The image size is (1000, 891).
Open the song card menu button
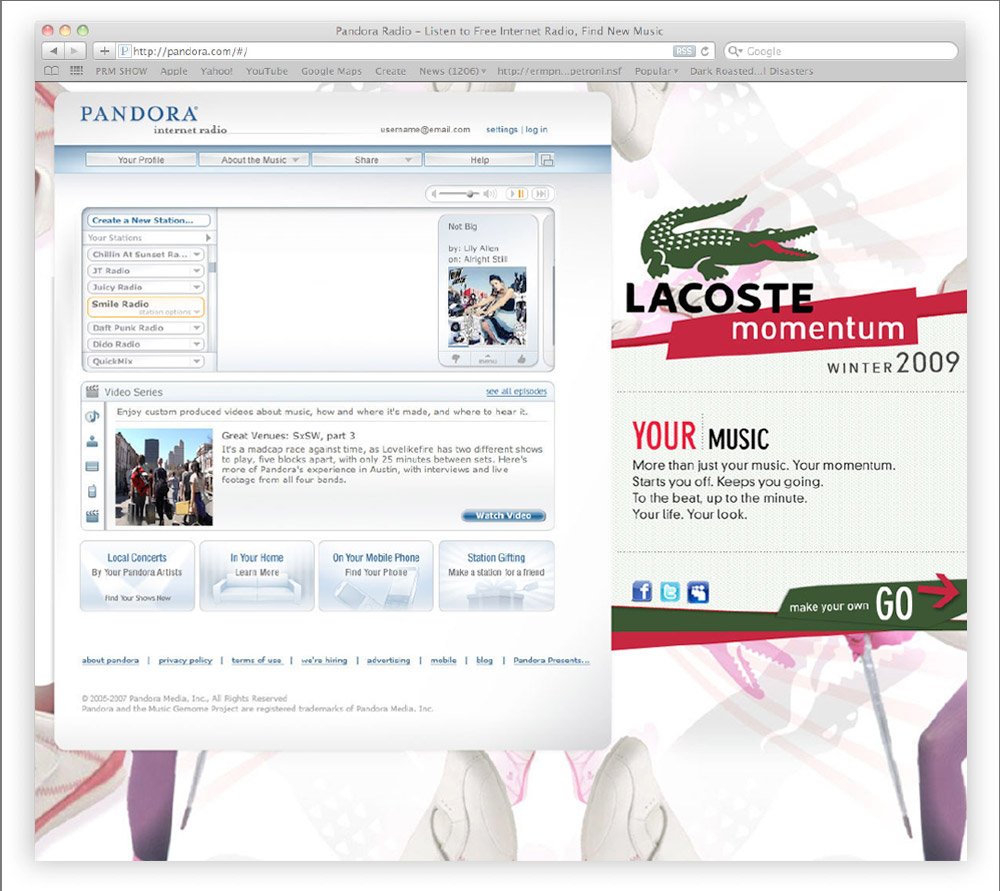[488, 360]
